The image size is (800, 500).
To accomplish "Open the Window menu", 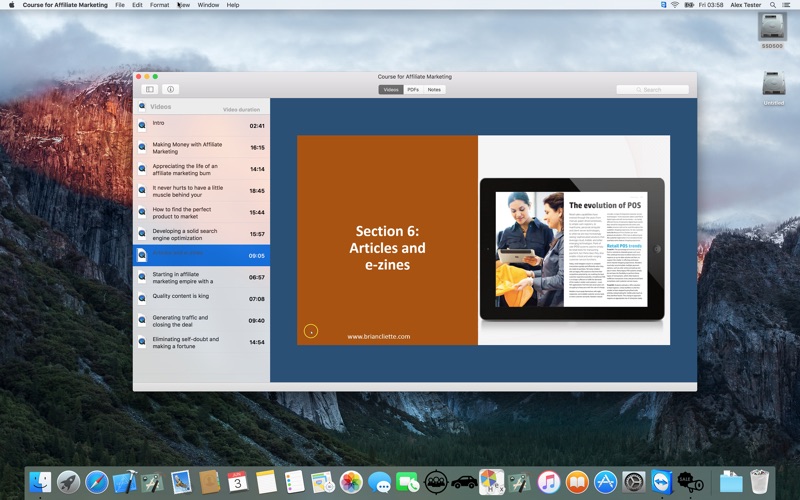I will tap(208, 5).
